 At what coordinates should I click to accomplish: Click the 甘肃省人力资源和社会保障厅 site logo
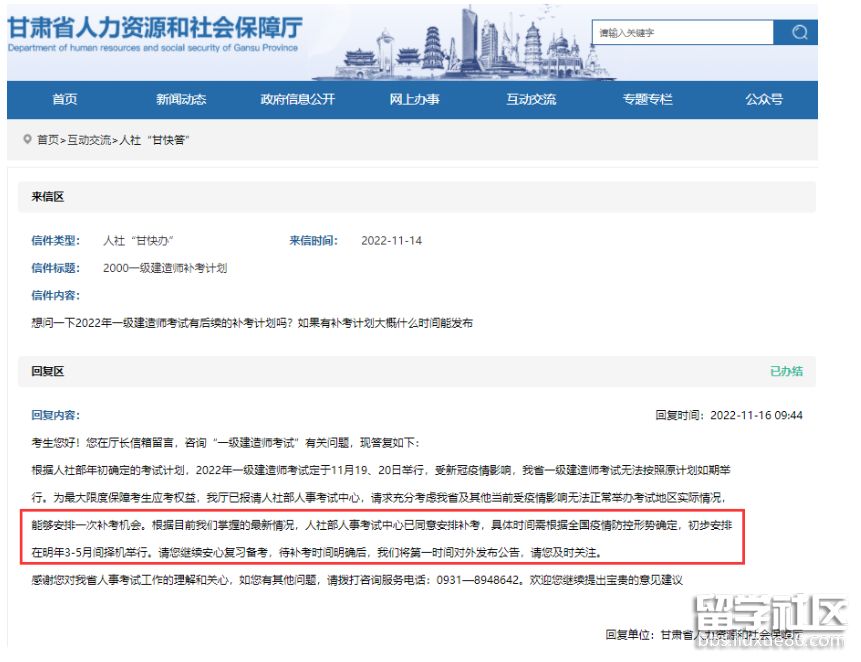pos(155,33)
